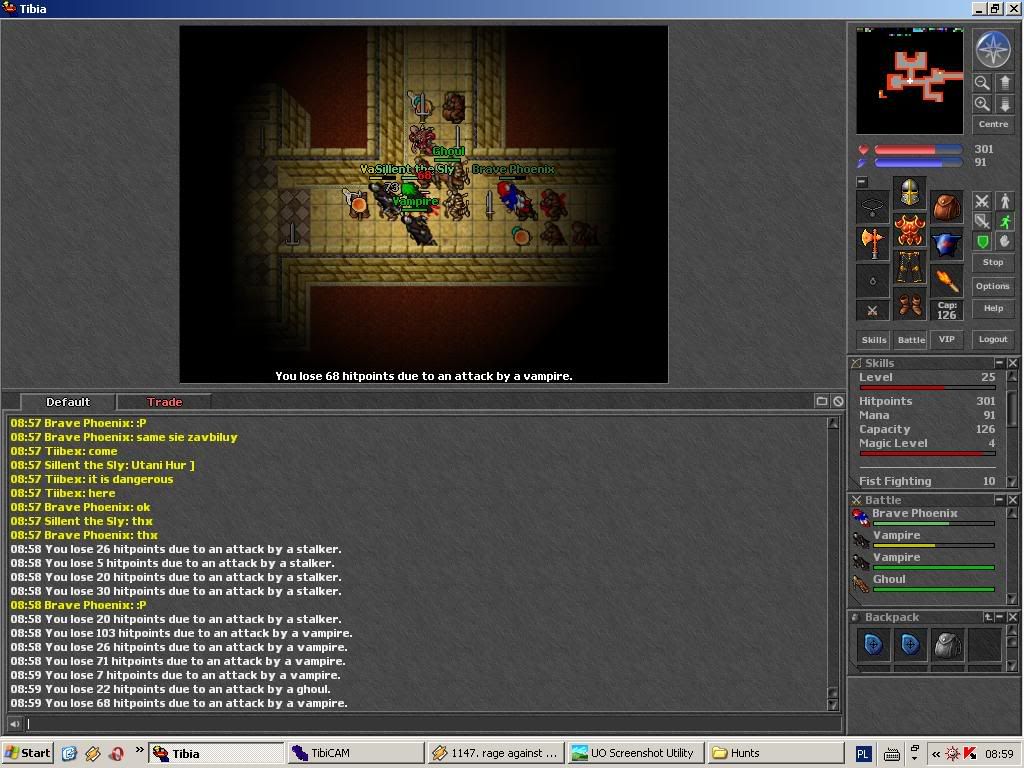The height and width of the screenshot is (768, 1024).
Task: Open the brown backpack equipment slot
Action: 946,208
